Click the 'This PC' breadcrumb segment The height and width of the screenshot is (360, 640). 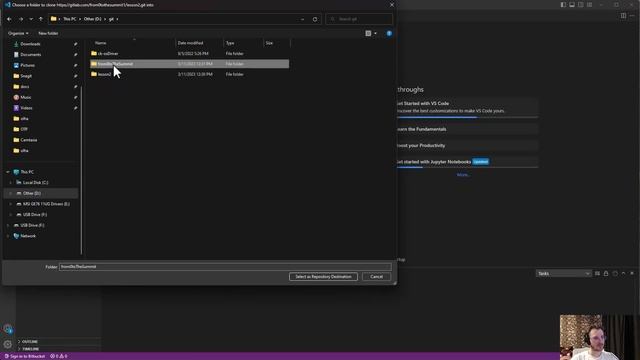click(69, 19)
